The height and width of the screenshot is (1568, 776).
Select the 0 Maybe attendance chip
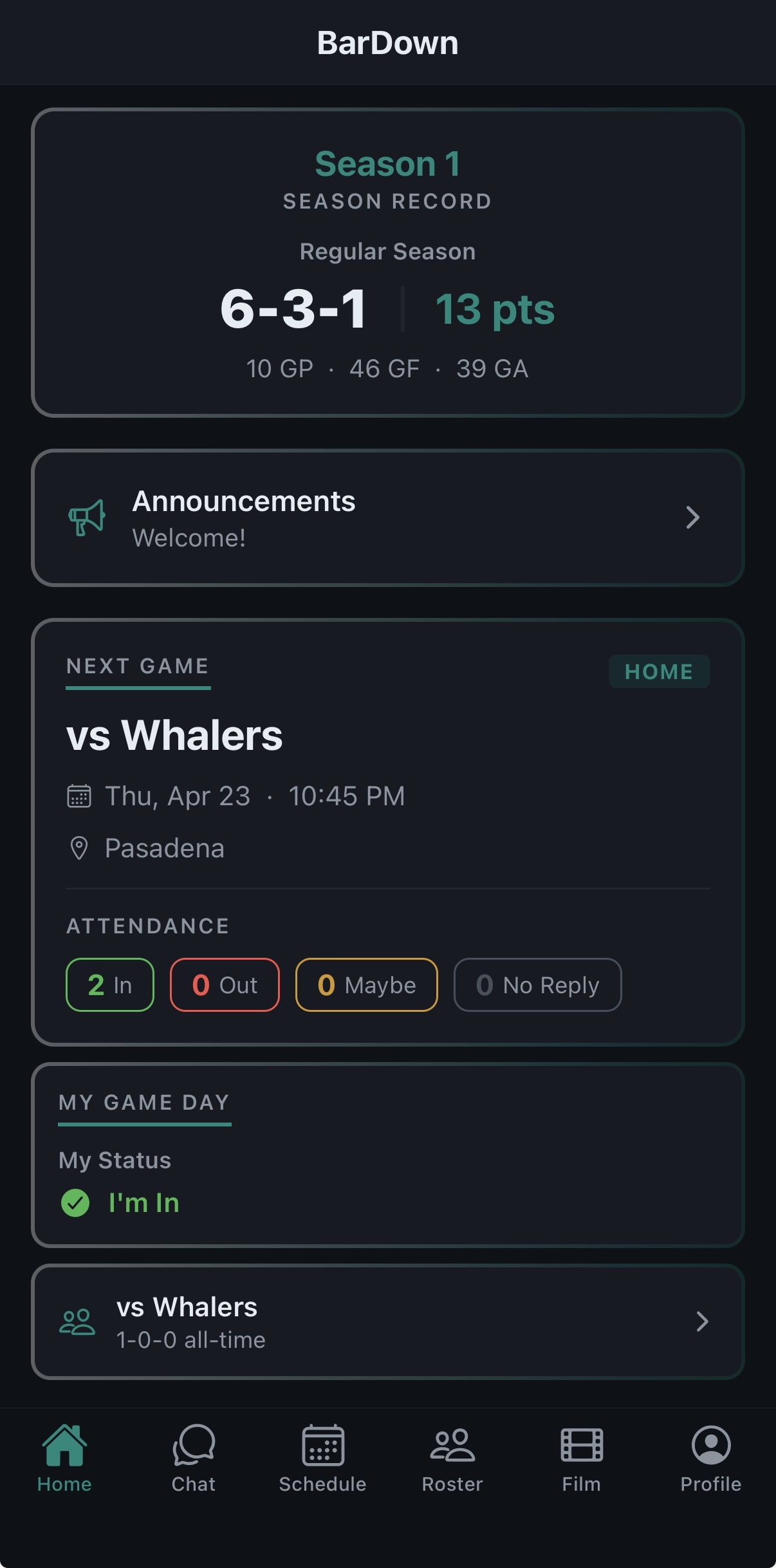click(367, 985)
